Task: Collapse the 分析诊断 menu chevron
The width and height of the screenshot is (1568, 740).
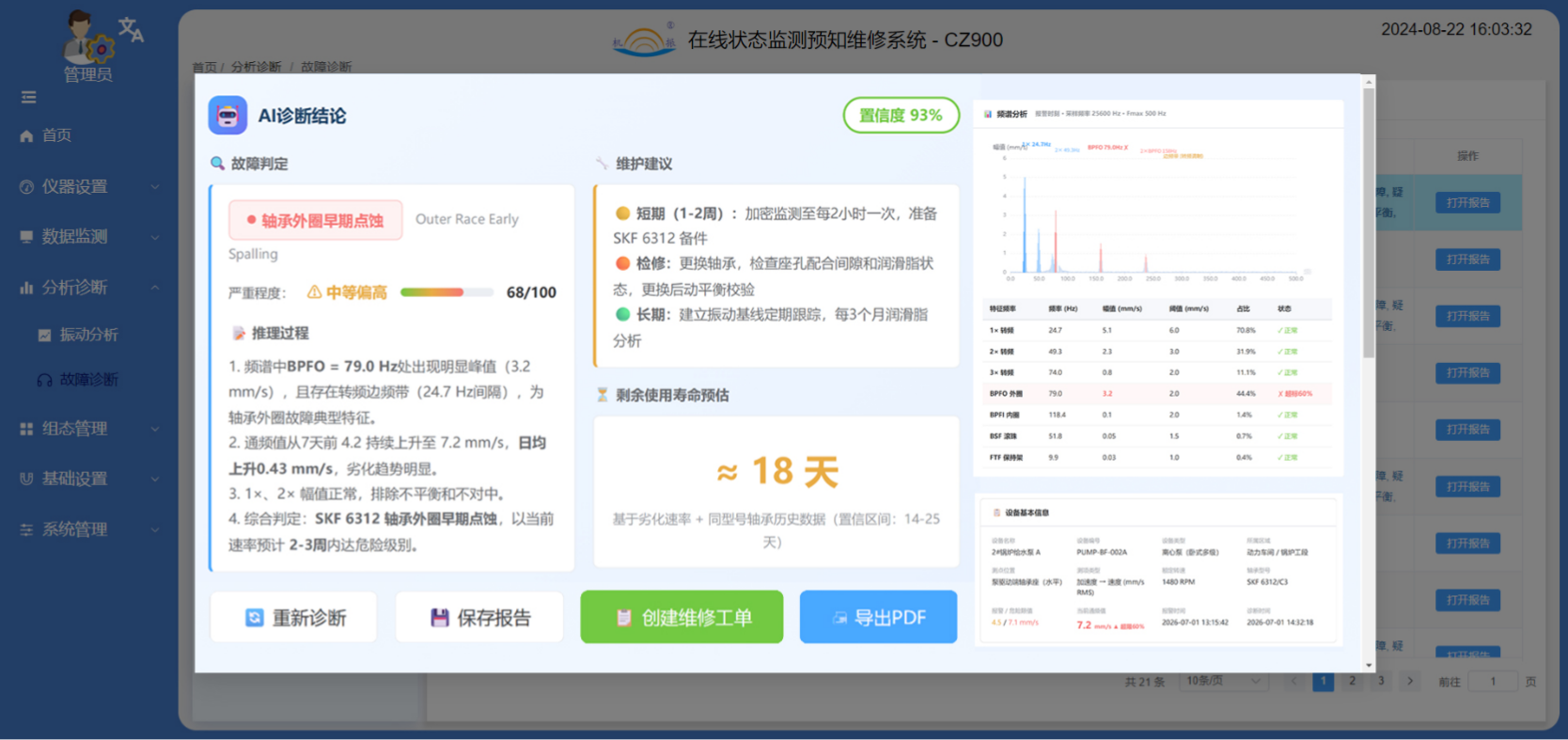Action: point(155,288)
